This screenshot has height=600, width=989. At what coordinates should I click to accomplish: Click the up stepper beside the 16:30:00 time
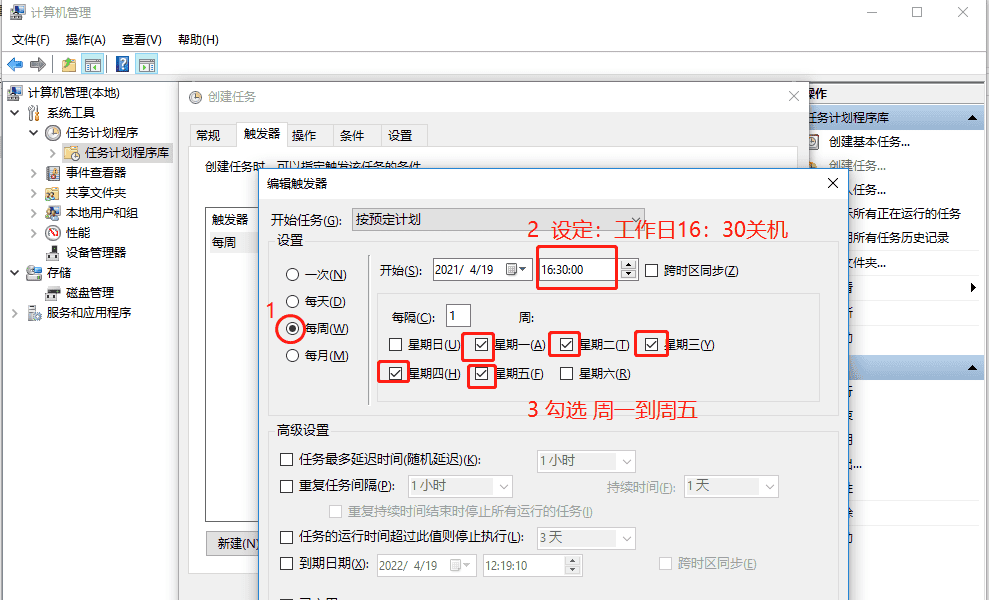pos(627,262)
